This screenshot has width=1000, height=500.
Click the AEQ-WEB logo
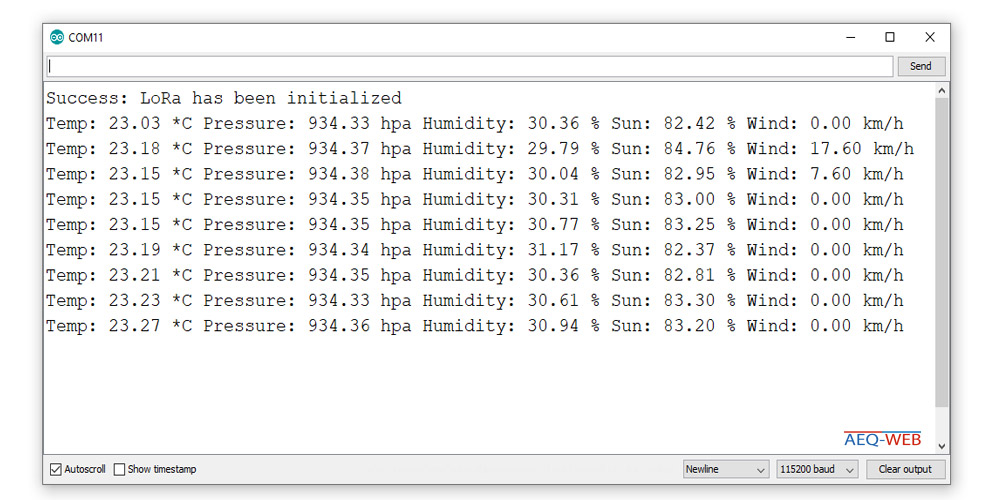click(883, 439)
